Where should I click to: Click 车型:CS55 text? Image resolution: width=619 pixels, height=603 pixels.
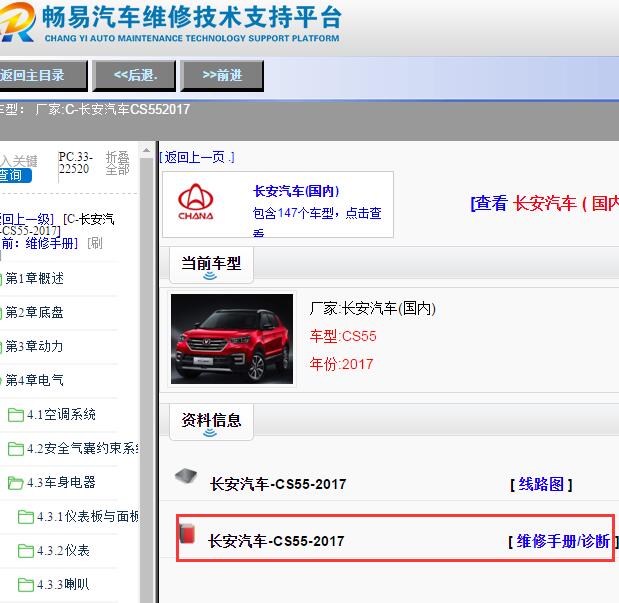point(343,336)
